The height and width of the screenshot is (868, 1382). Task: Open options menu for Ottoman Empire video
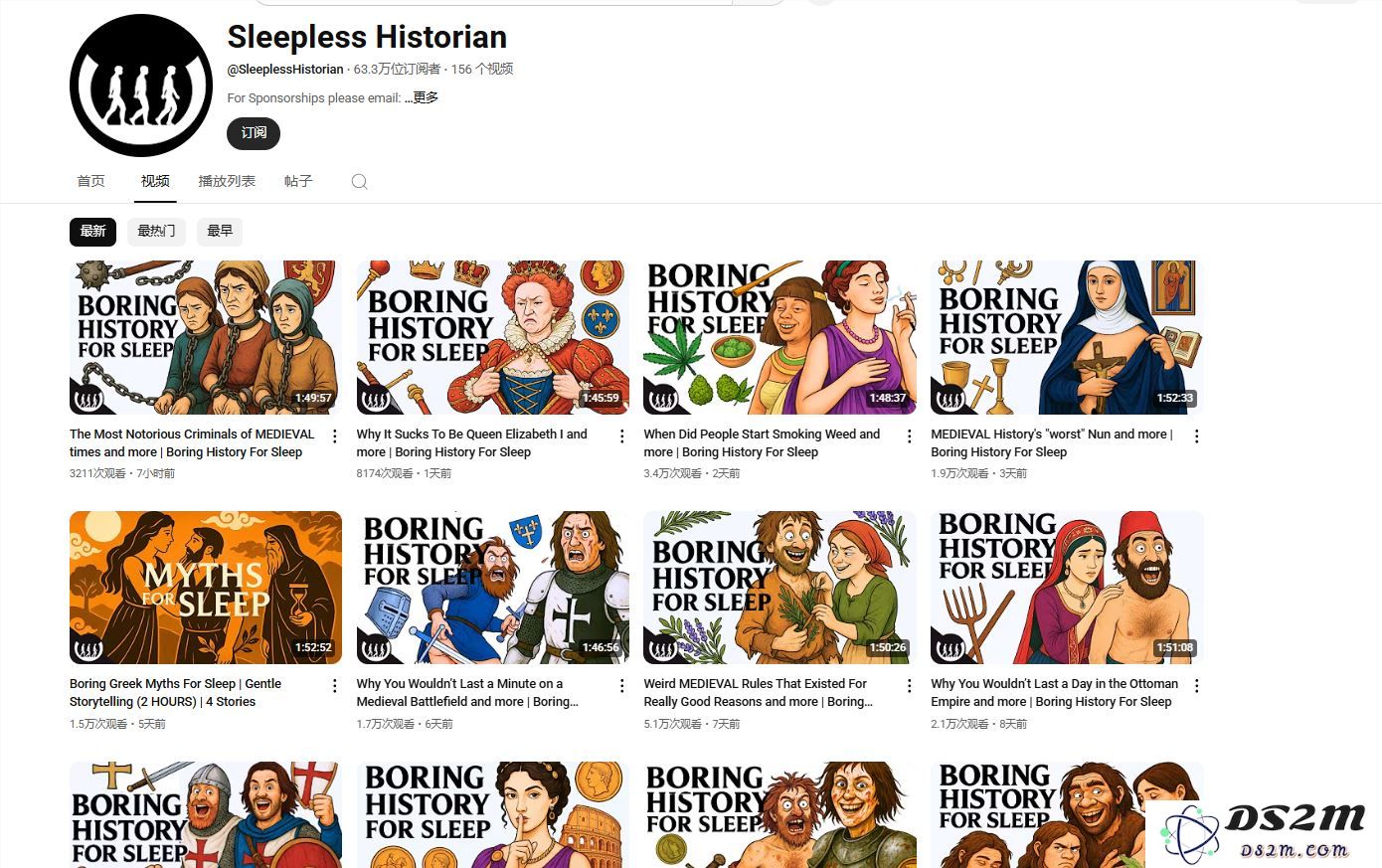[x=1196, y=686]
